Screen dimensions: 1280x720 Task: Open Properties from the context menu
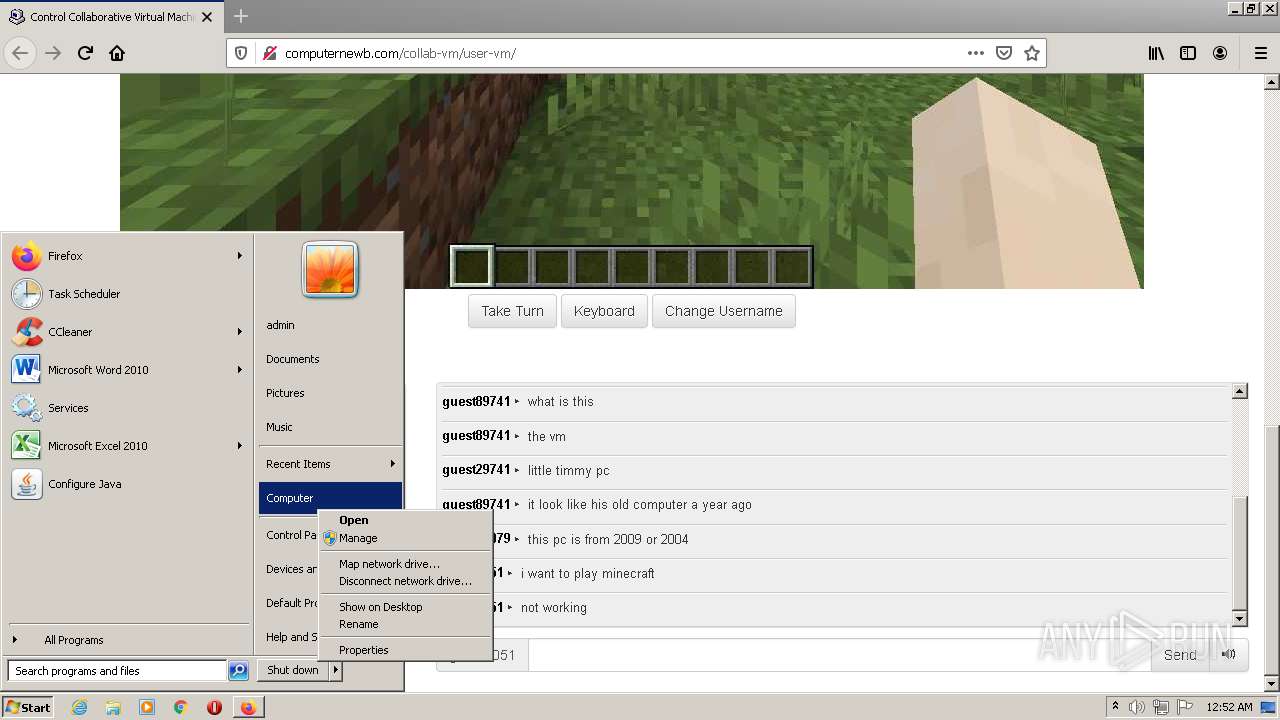(x=405, y=650)
